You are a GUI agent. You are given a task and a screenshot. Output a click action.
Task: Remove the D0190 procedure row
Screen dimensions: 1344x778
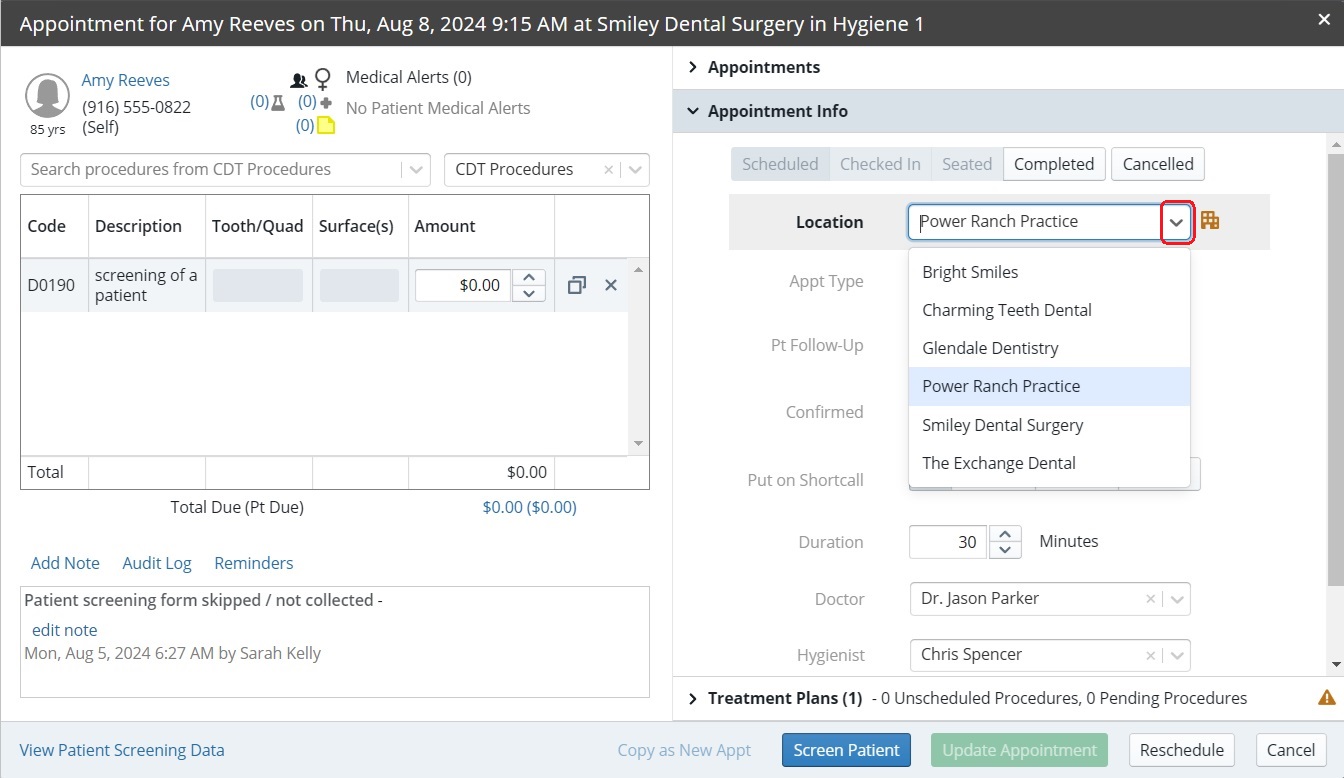click(611, 286)
